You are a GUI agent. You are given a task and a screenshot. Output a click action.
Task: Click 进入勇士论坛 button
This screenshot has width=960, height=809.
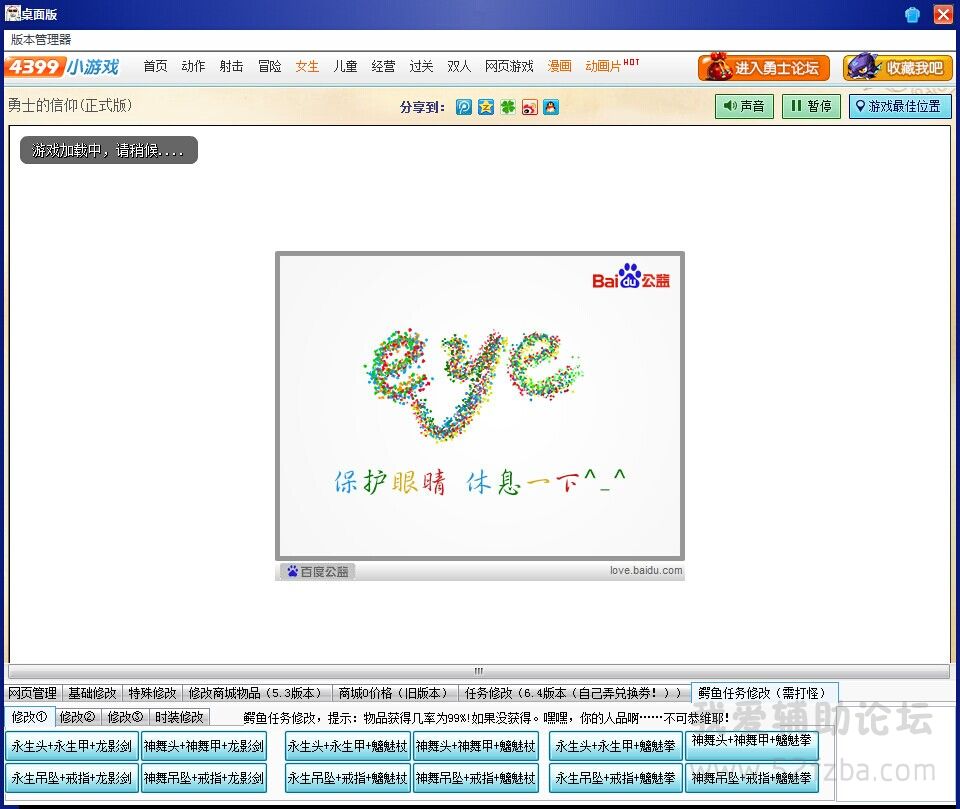(x=764, y=68)
